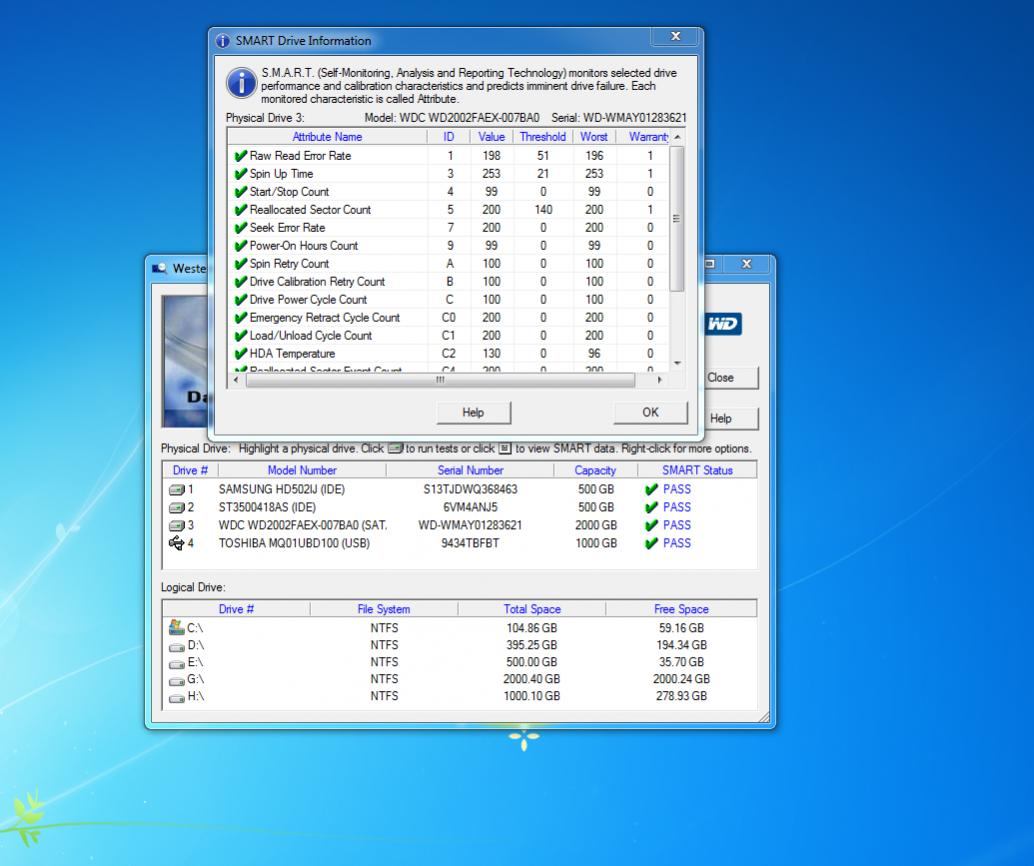
Task: Click the resize grip of Western Digital window
Action: click(x=764, y=717)
